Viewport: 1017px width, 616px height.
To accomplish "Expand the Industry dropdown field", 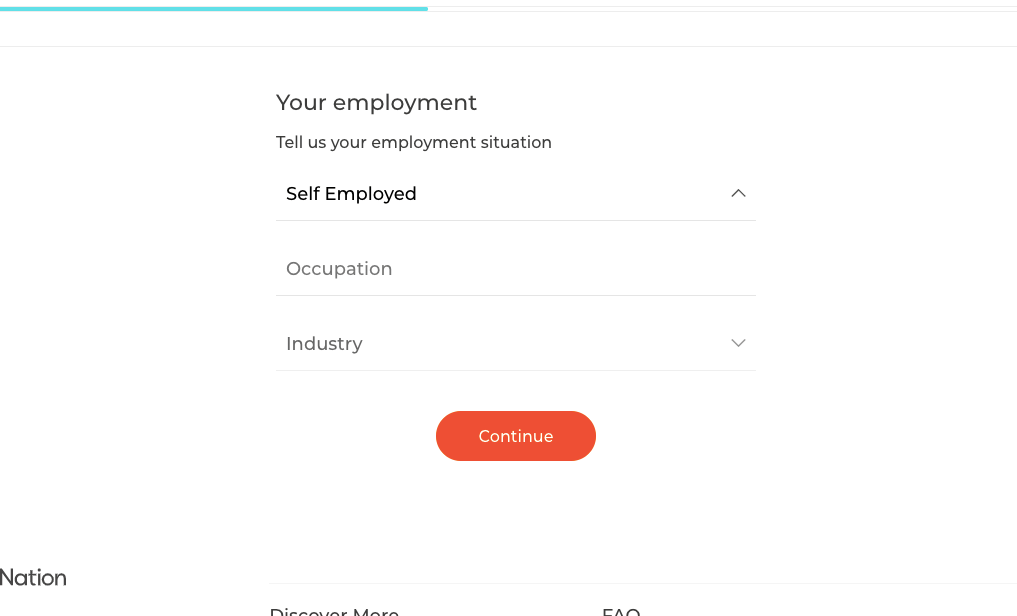I will 516,343.
